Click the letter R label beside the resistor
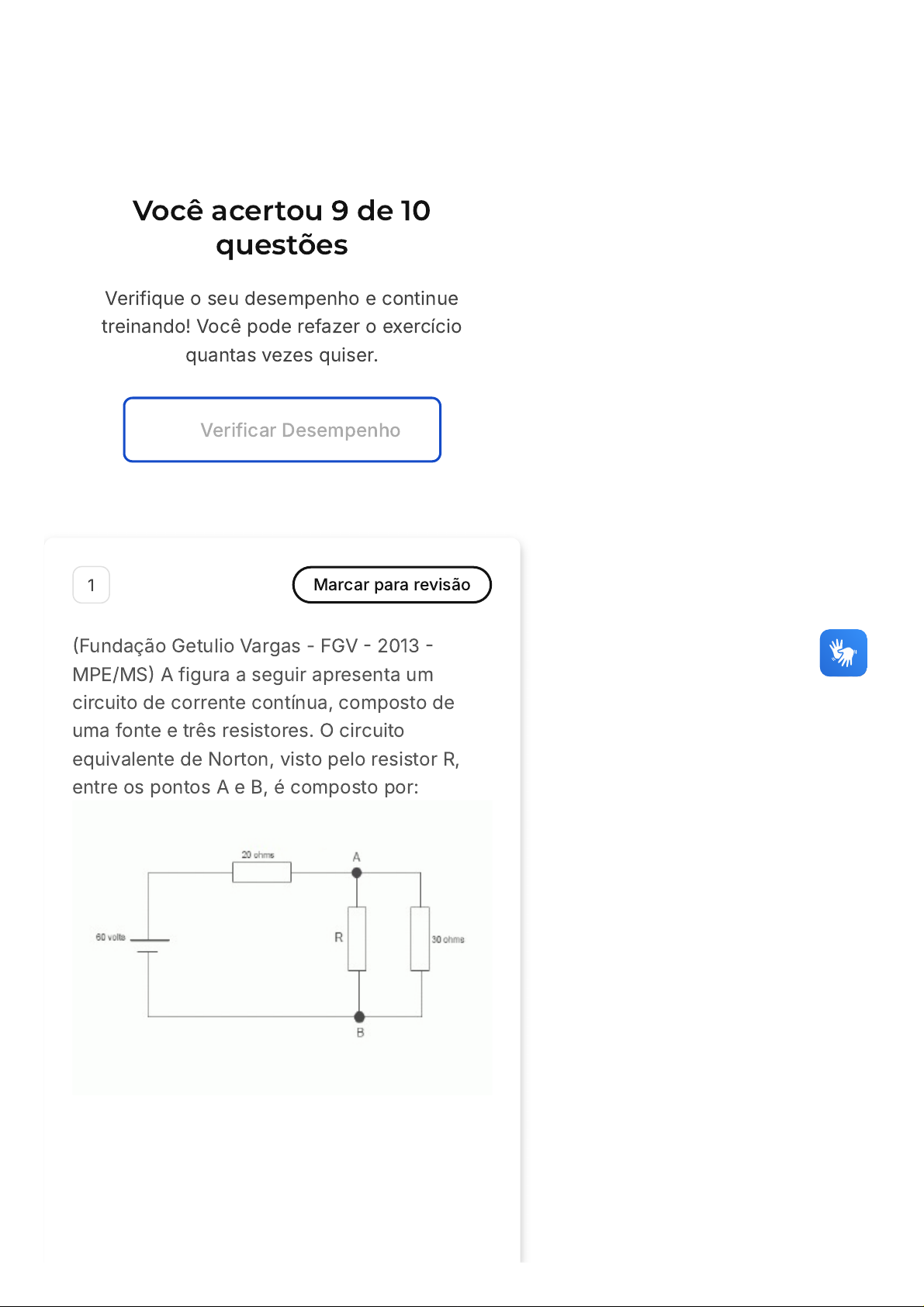 tap(338, 937)
